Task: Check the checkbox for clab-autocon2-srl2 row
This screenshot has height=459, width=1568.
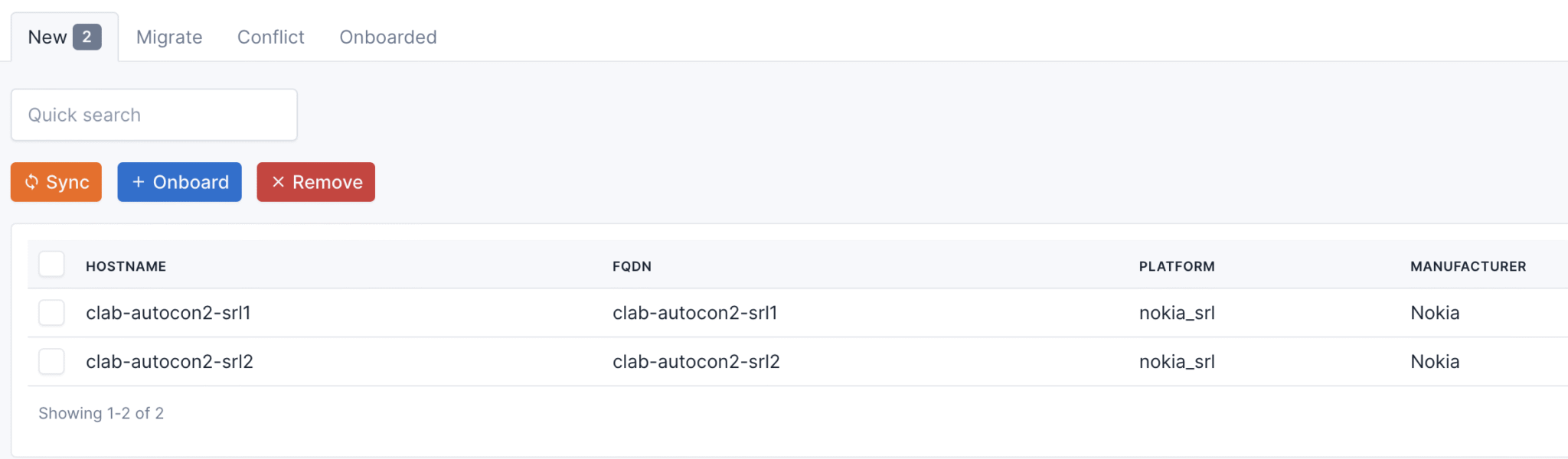Action: [51, 361]
